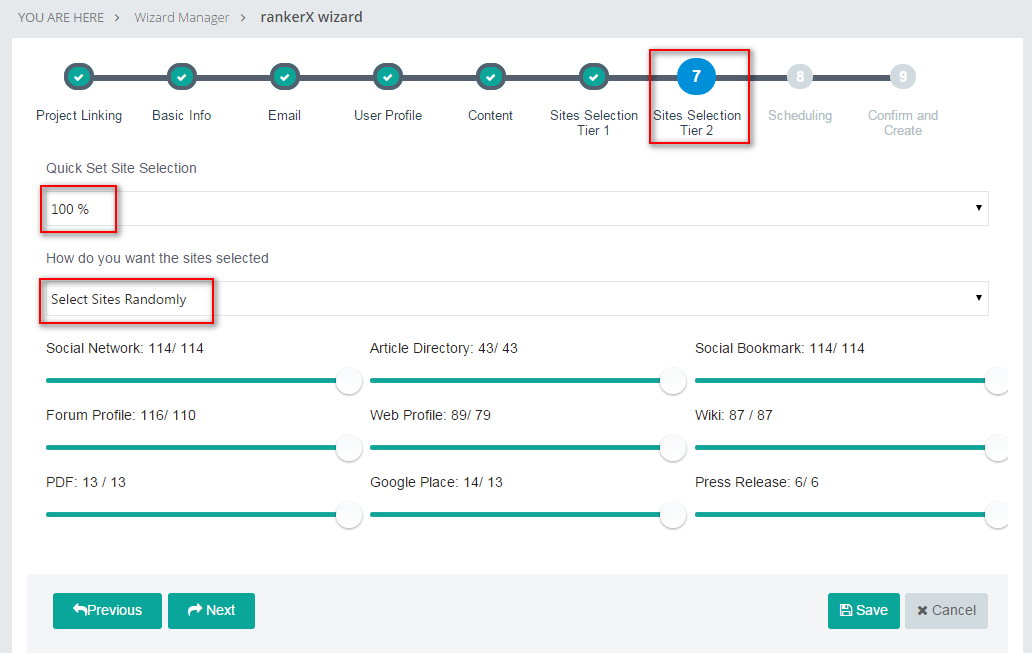Screen dimensions: 1032x653
Task: Click the 'Quick Set Site Selection' label
Action: 121,169
